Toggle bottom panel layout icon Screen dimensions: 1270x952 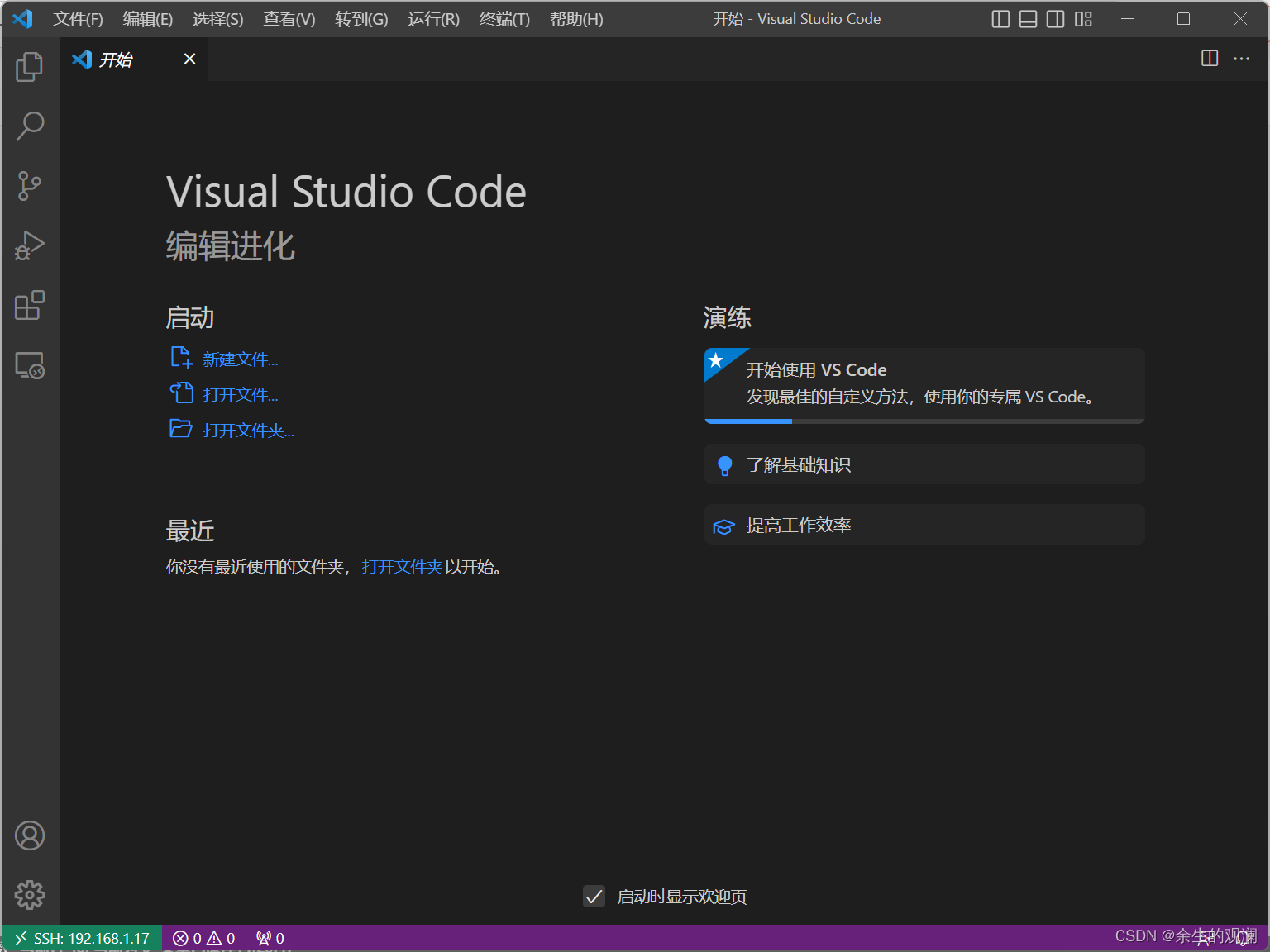1028,19
